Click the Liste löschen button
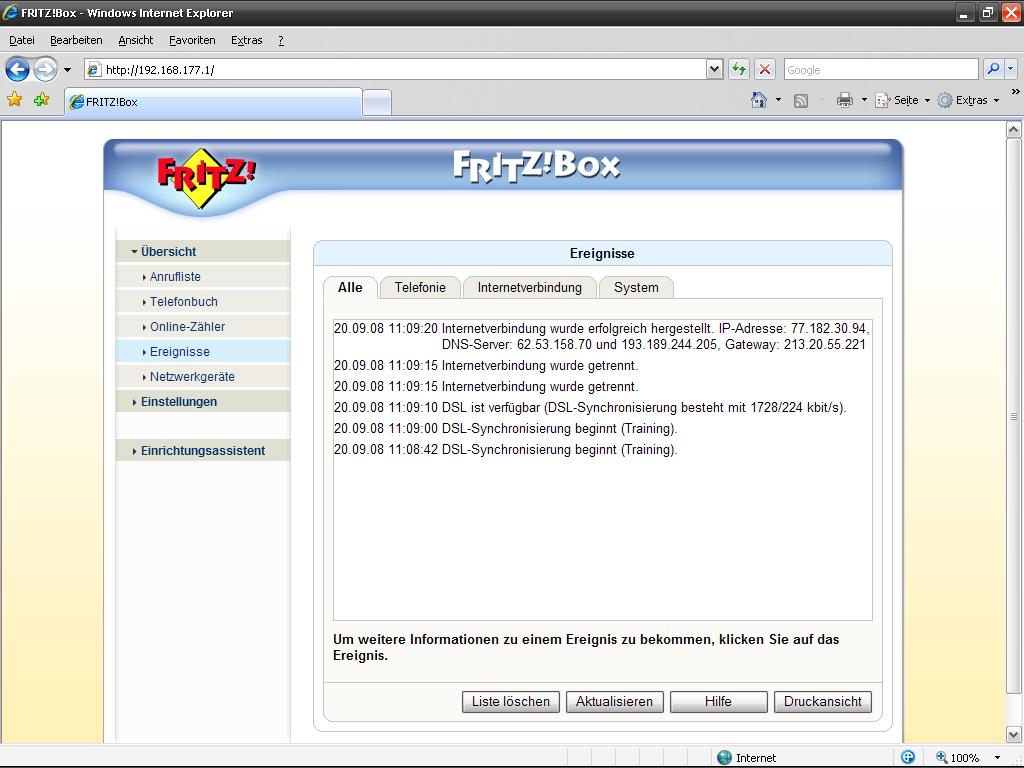 511,701
